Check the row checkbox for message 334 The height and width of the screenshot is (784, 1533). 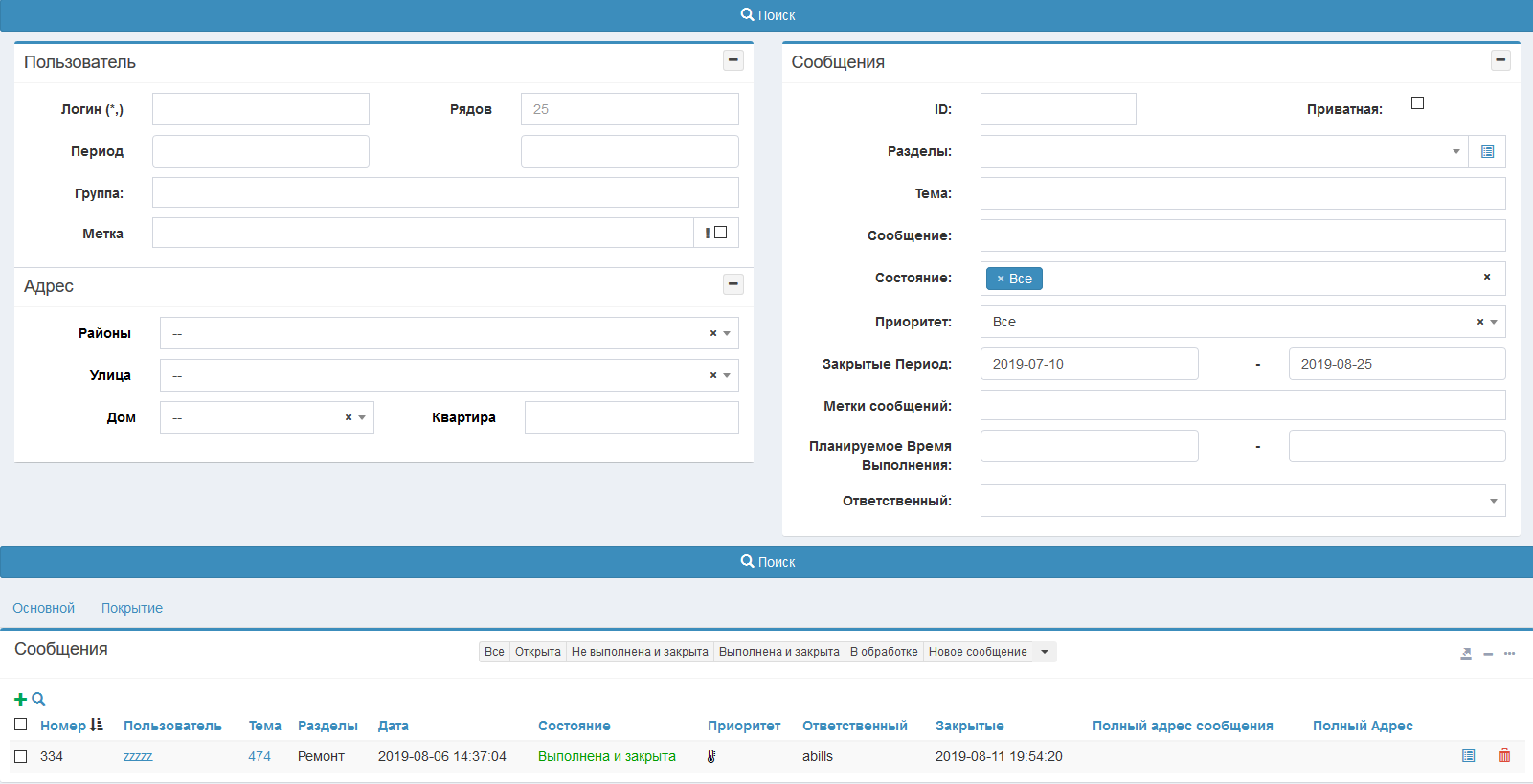click(21, 757)
